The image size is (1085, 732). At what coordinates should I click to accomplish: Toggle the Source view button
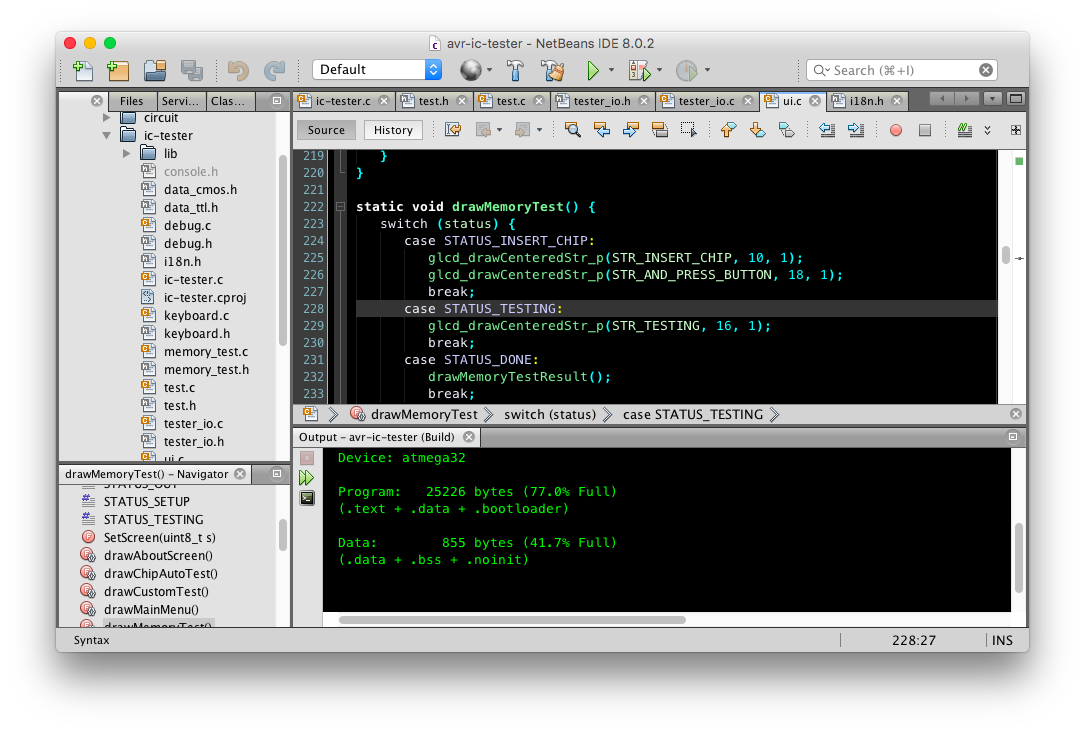click(326, 130)
